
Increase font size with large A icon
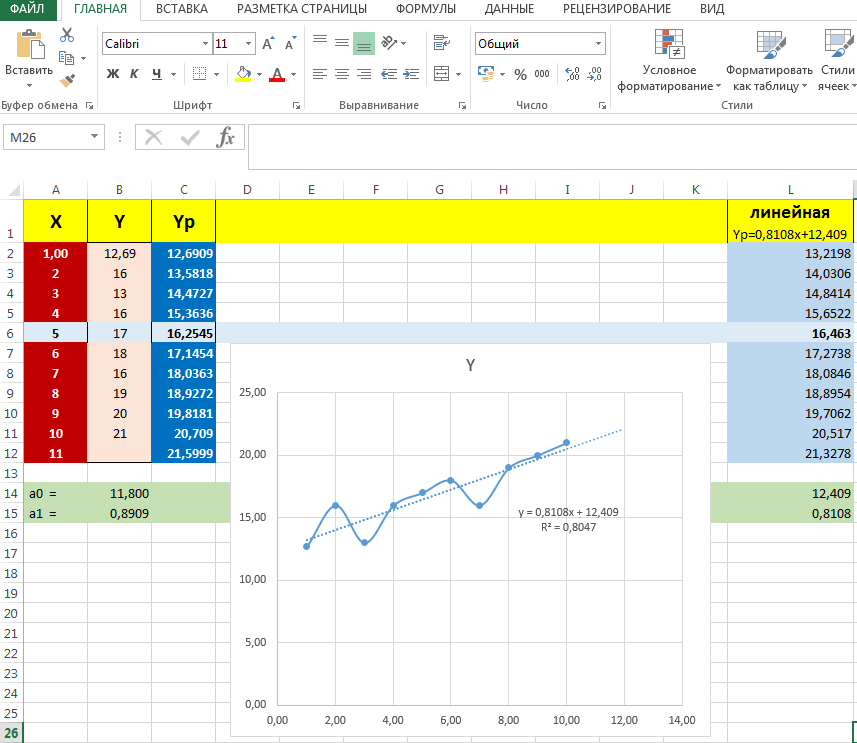pyautogui.click(x=268, y=43)
